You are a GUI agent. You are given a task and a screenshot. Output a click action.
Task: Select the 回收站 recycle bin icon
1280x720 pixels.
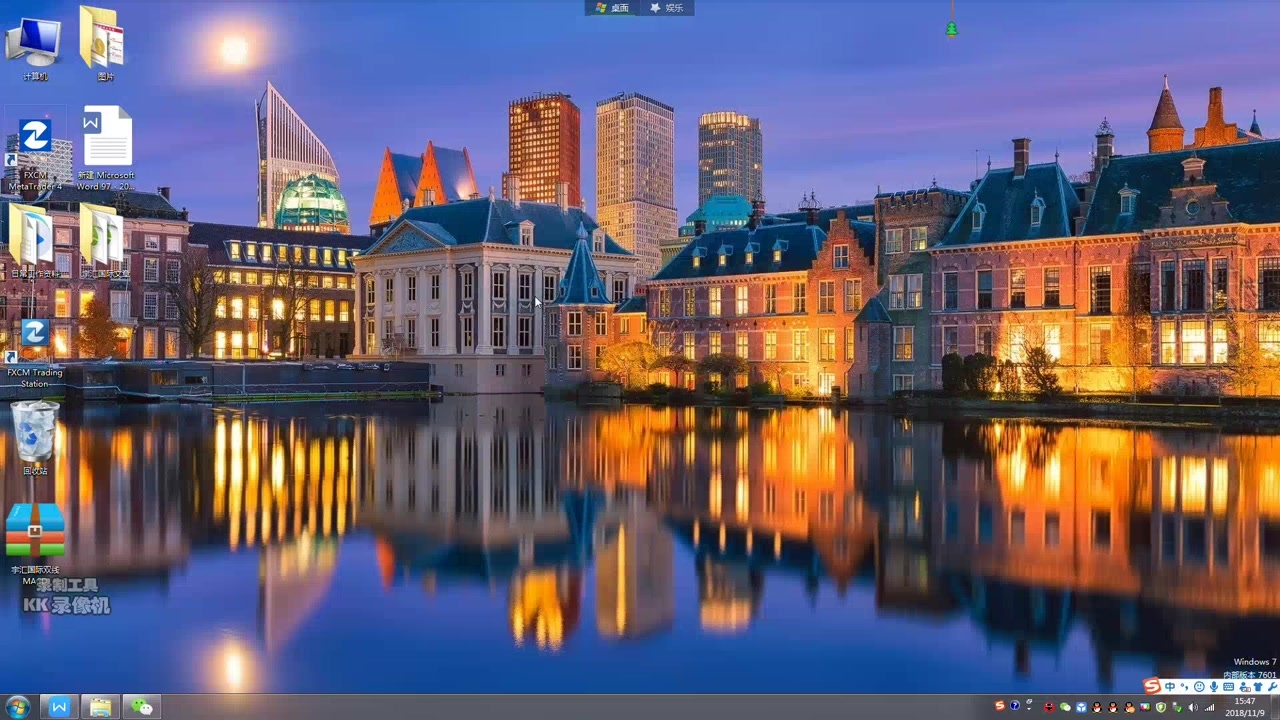coord(35,437)
